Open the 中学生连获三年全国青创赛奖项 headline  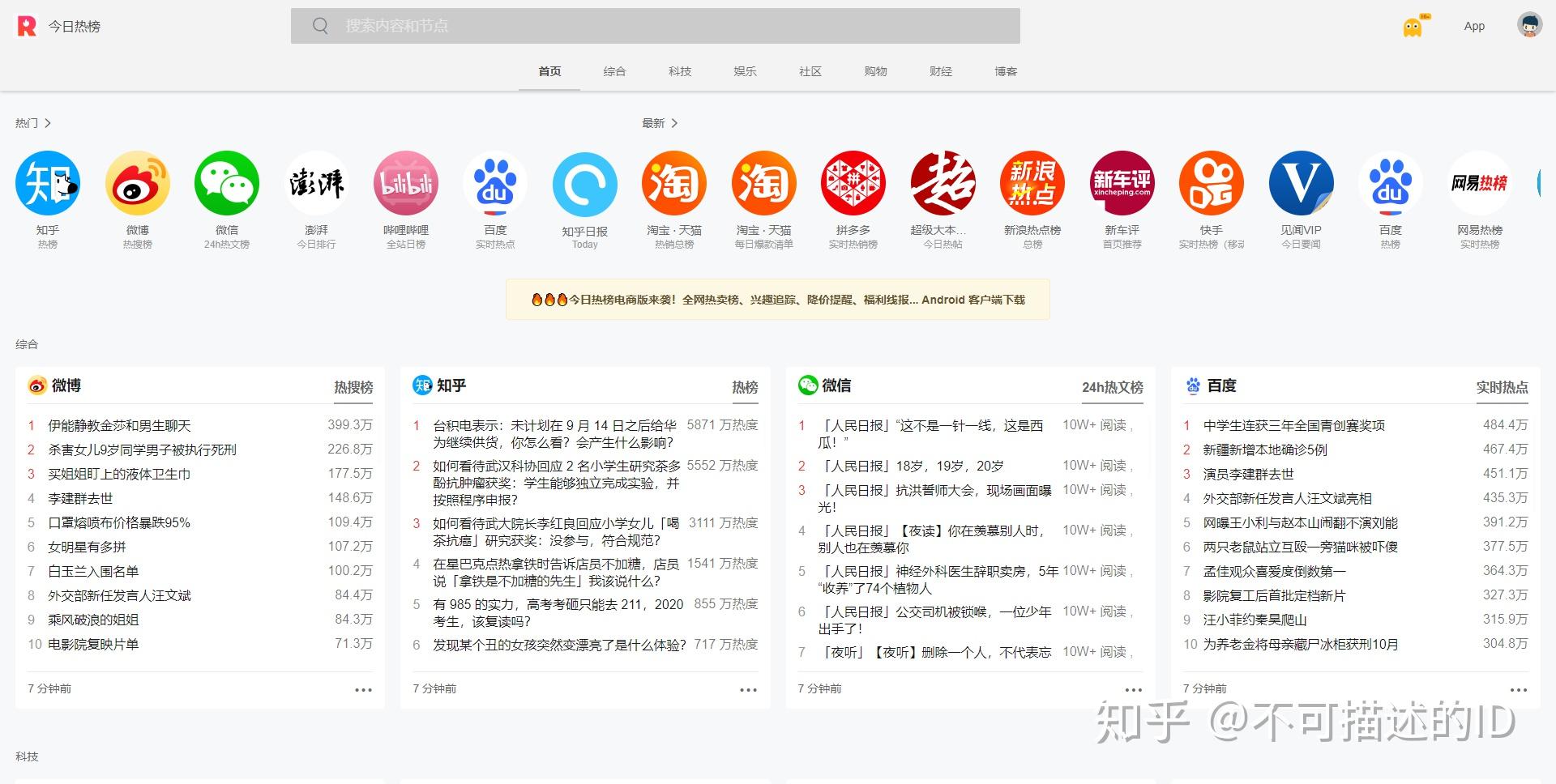(x=1293, y=425)
